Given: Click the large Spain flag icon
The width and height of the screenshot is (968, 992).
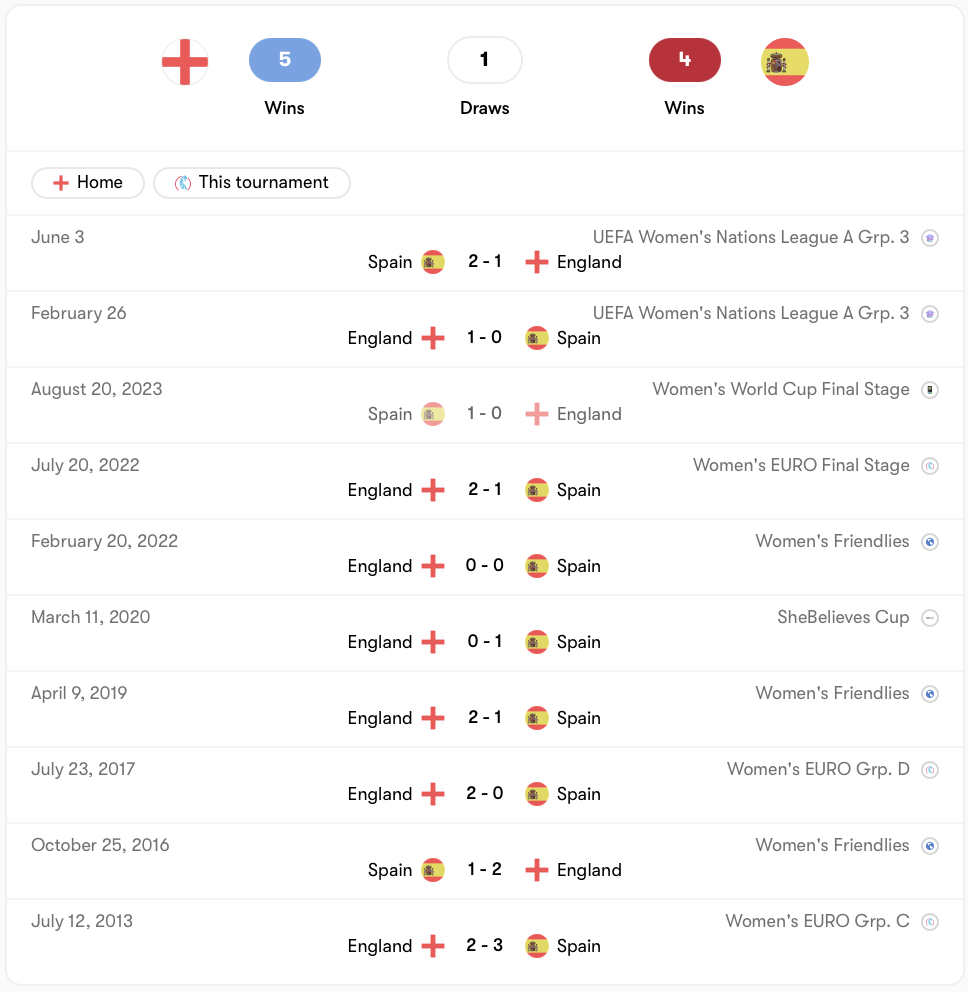Looking at the screenshot, I should click(785, 61).
